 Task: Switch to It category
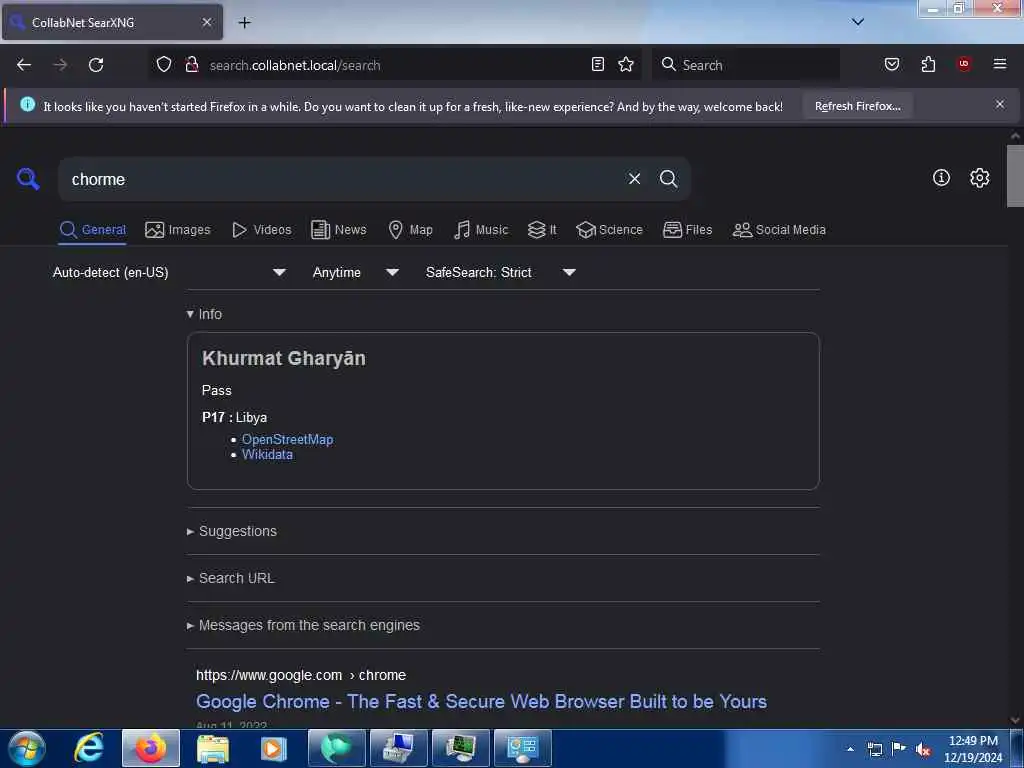542,230
